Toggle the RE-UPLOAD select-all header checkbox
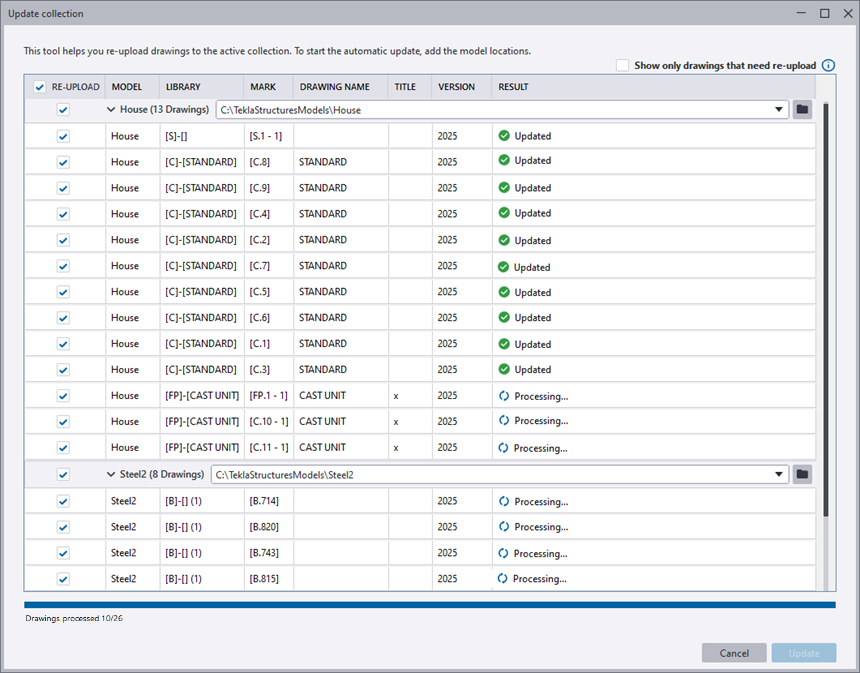860x673 pixels. (x=40, y=87)
